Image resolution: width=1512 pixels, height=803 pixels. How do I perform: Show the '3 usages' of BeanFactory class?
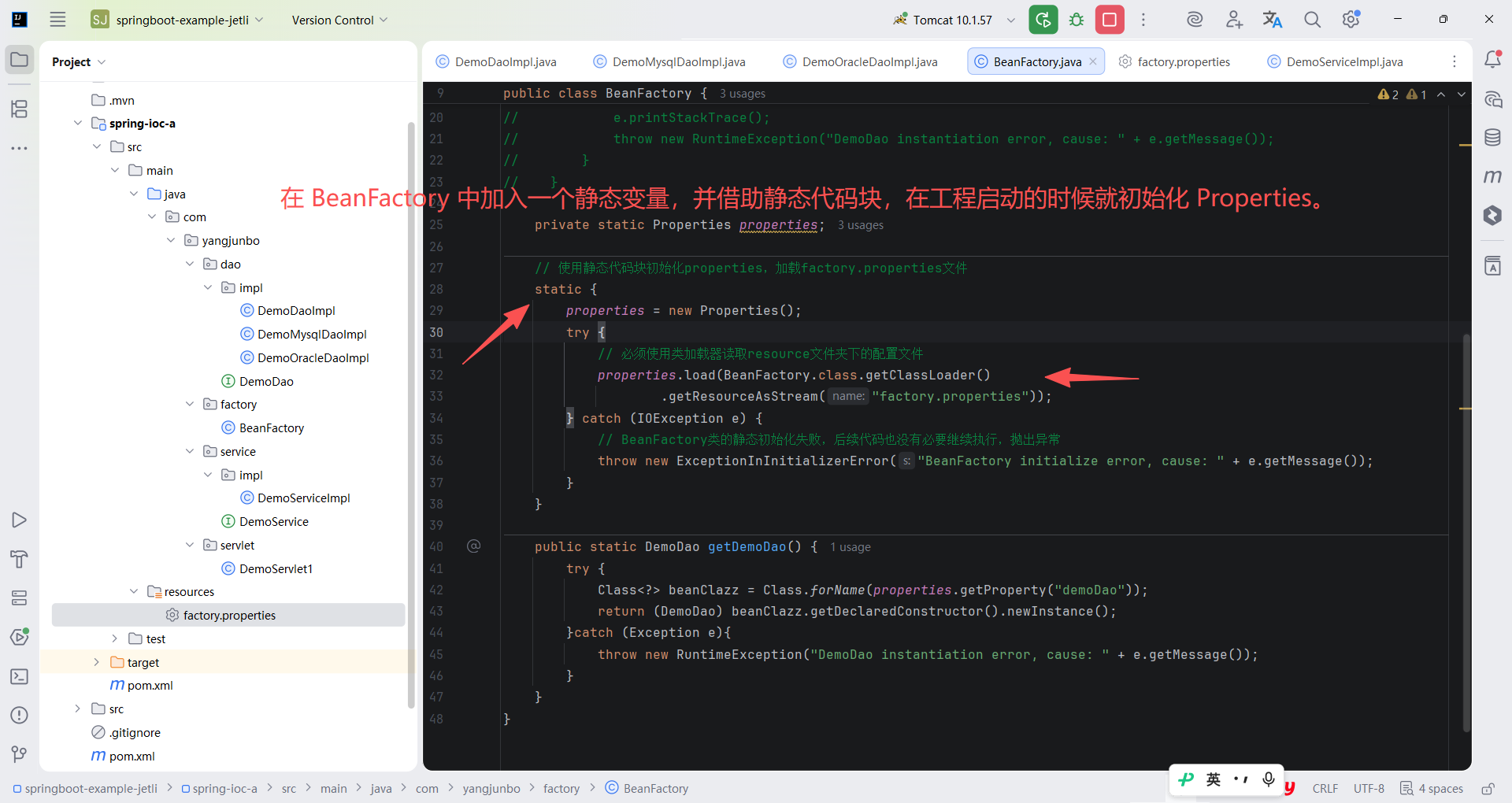(742, 94)
